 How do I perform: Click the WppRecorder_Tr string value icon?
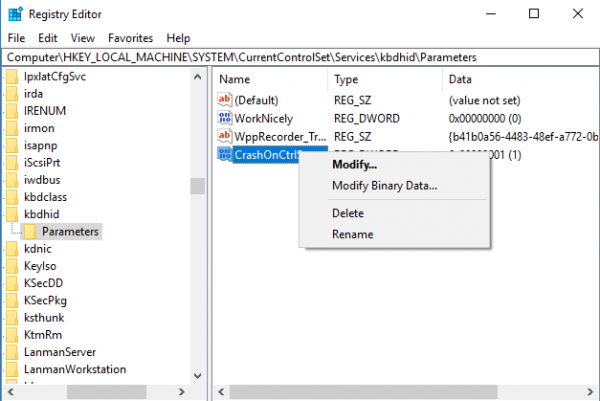224,136
